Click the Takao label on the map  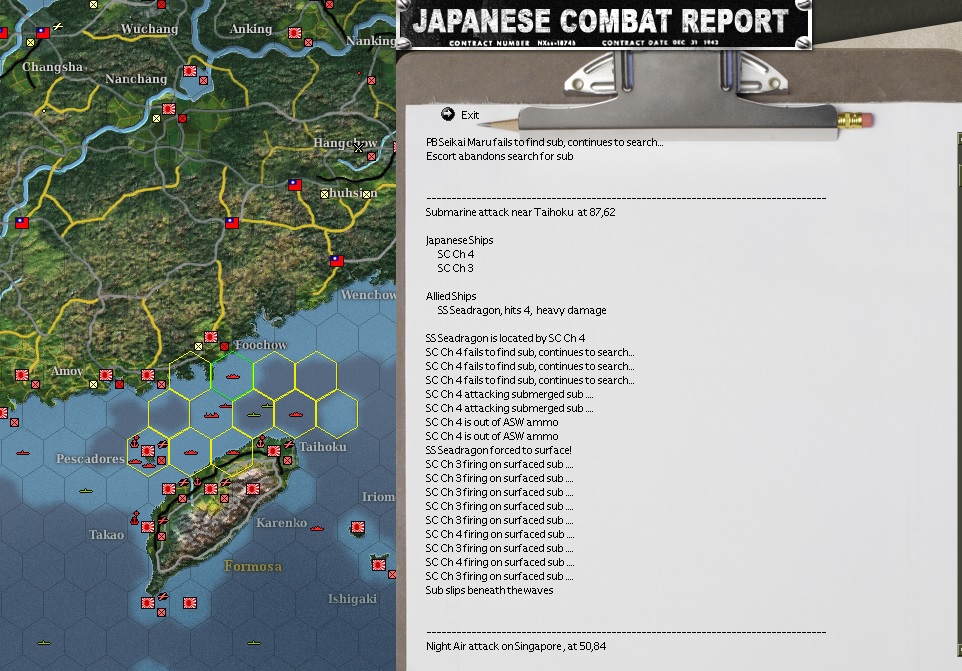tap(106, 535)
